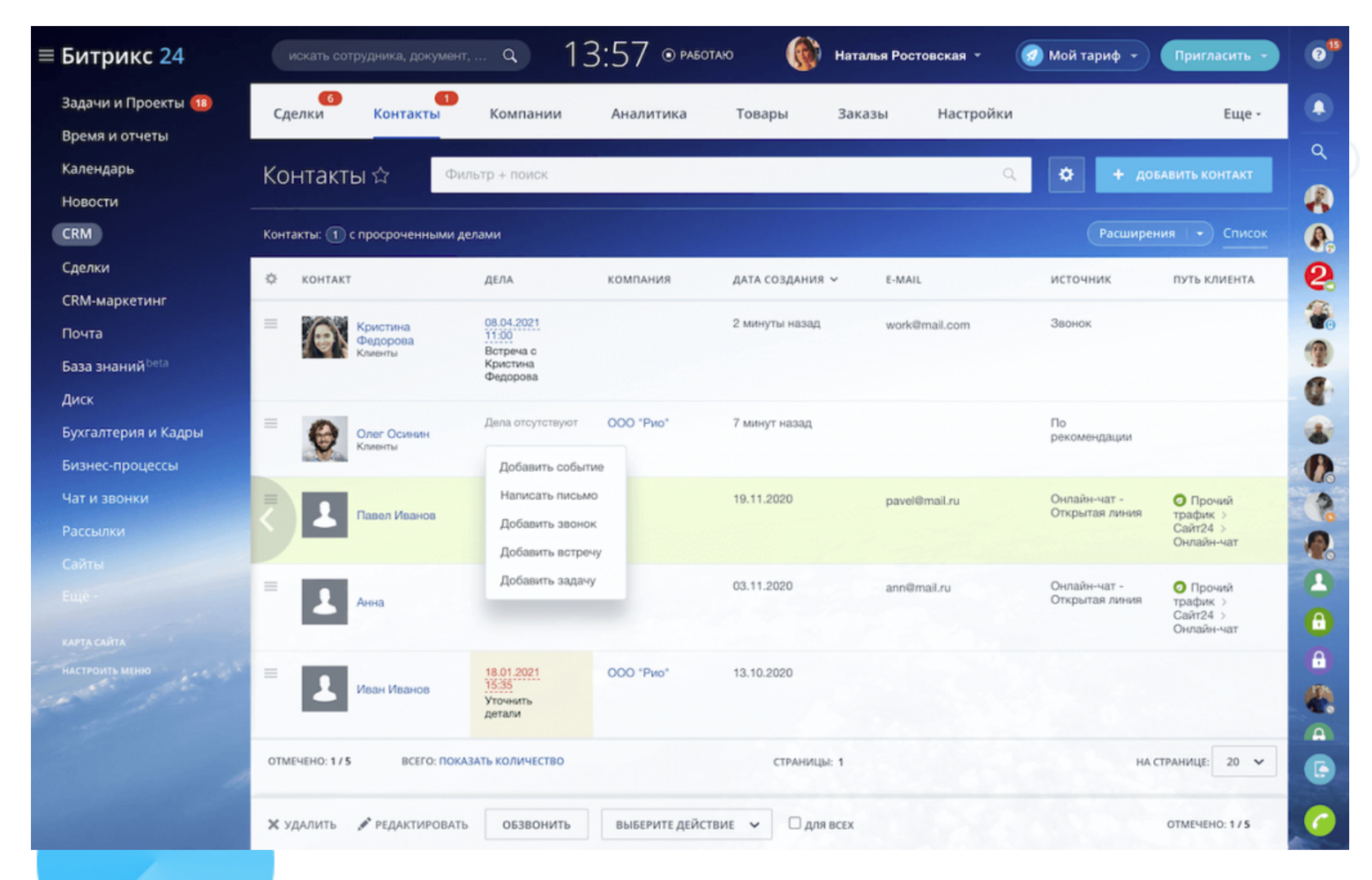Expand the Еще menu in CRM tabs
The image size is (1372, 880).
1242,113
